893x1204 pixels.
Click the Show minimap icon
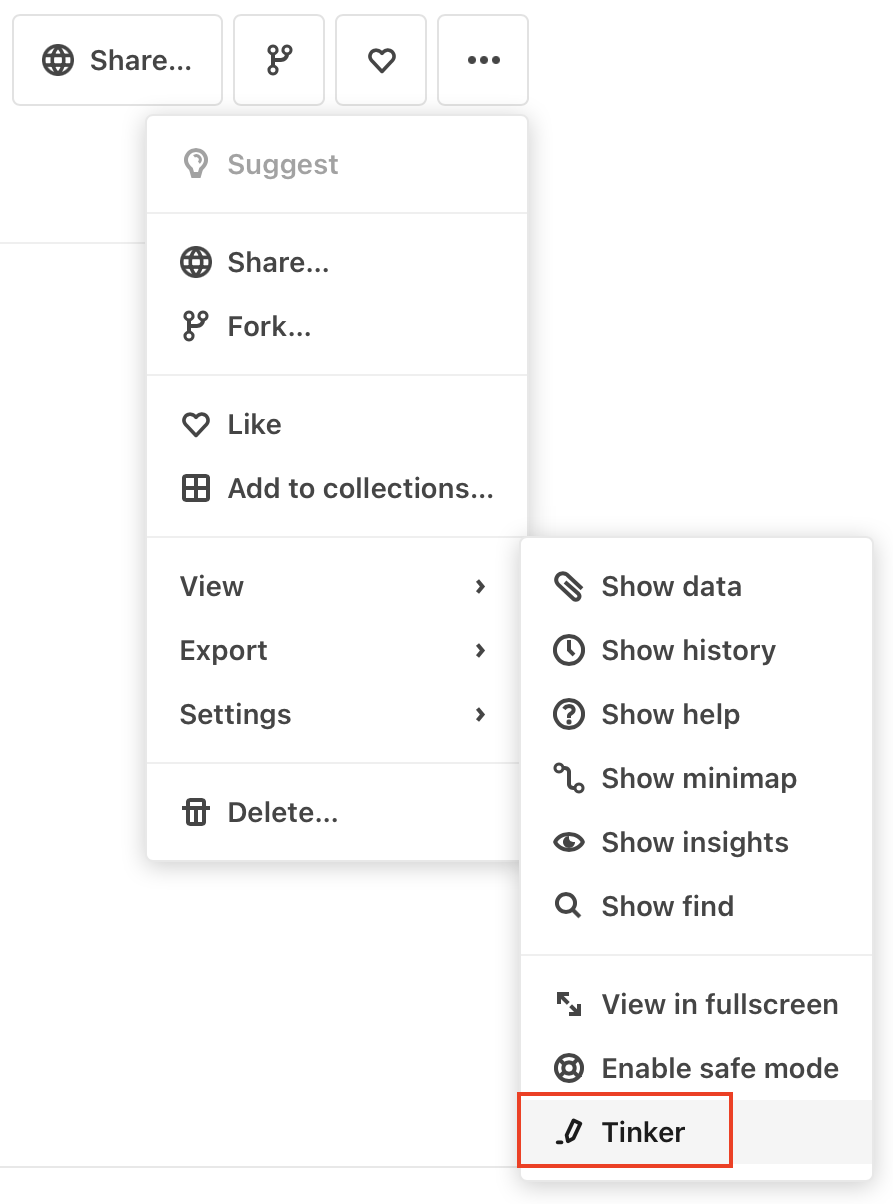(568, 778)
